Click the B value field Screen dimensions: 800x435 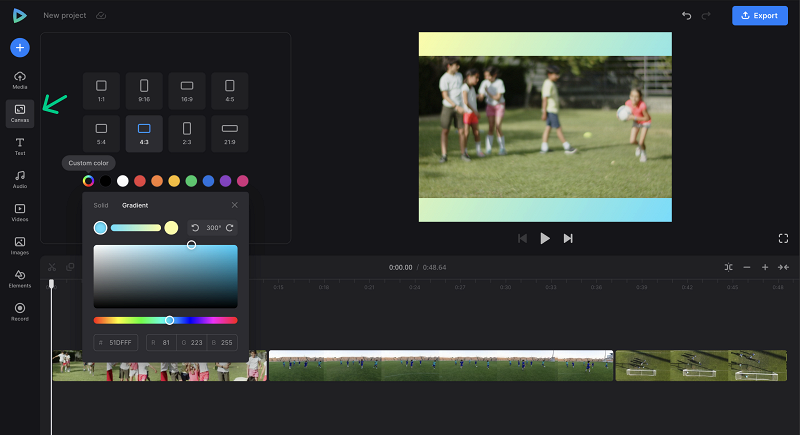click(222, 343)
